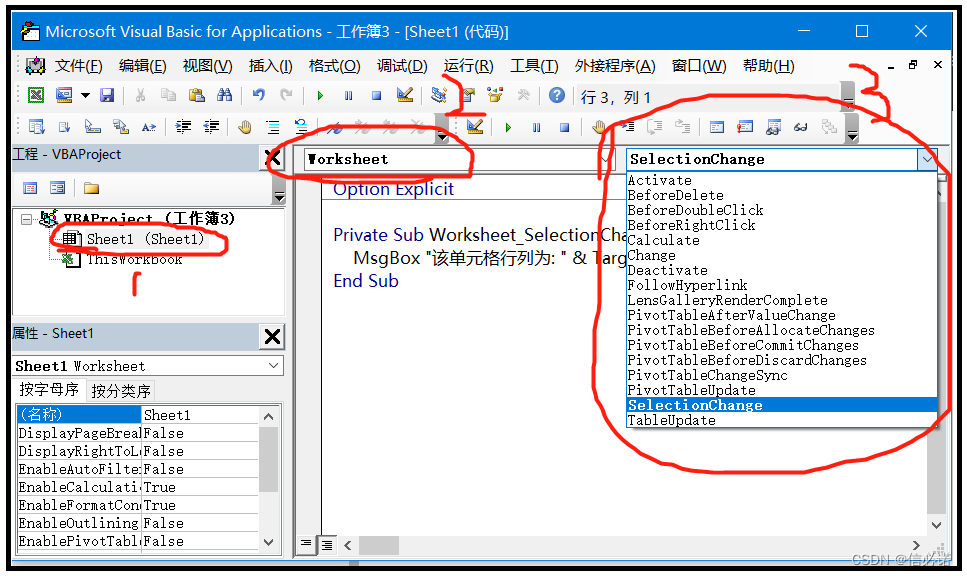Screen dimensions: 967x576
Task: Click the Outdent icon in the Edit toolbar
Action: click(x=211, y=127)
